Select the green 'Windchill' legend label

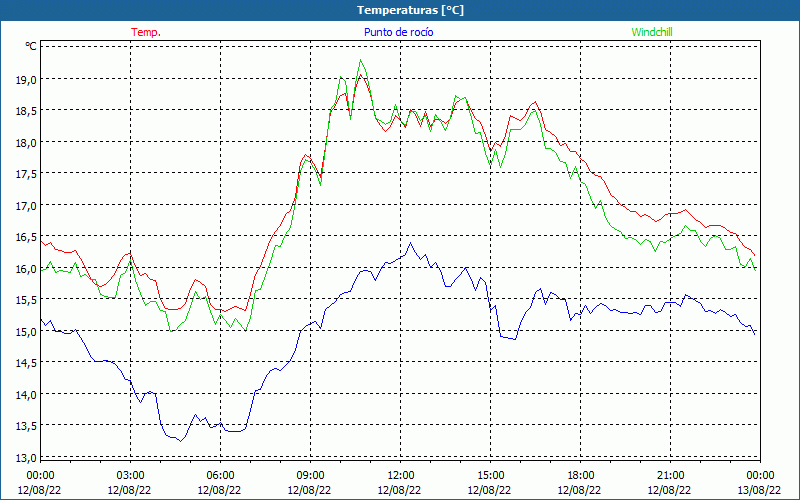[x=652, y=32]
